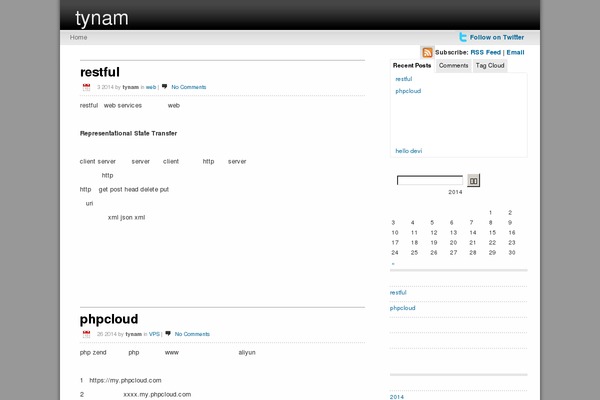Open the phpcloud post heading

pyautogui.click(x=109, y=319)
